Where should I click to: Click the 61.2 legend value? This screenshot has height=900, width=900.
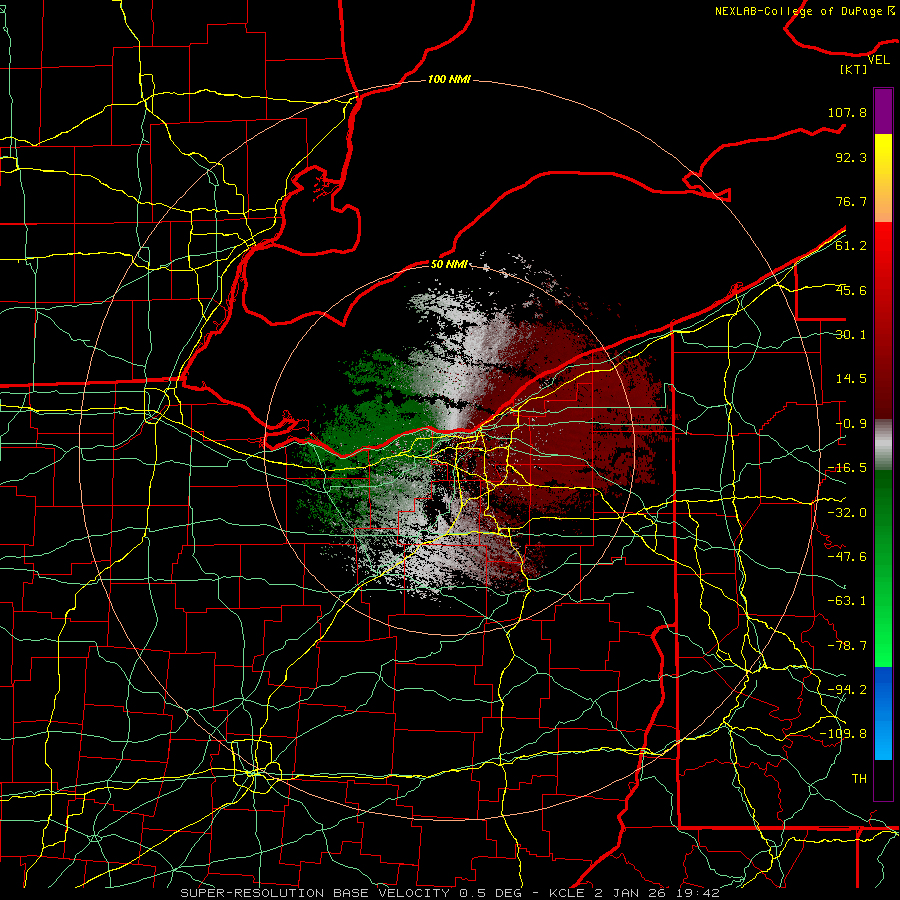click(851, 246)
